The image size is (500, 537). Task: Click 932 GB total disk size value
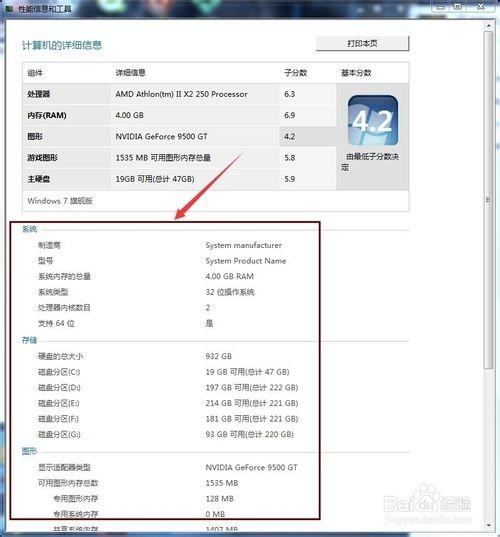point(218,356)
